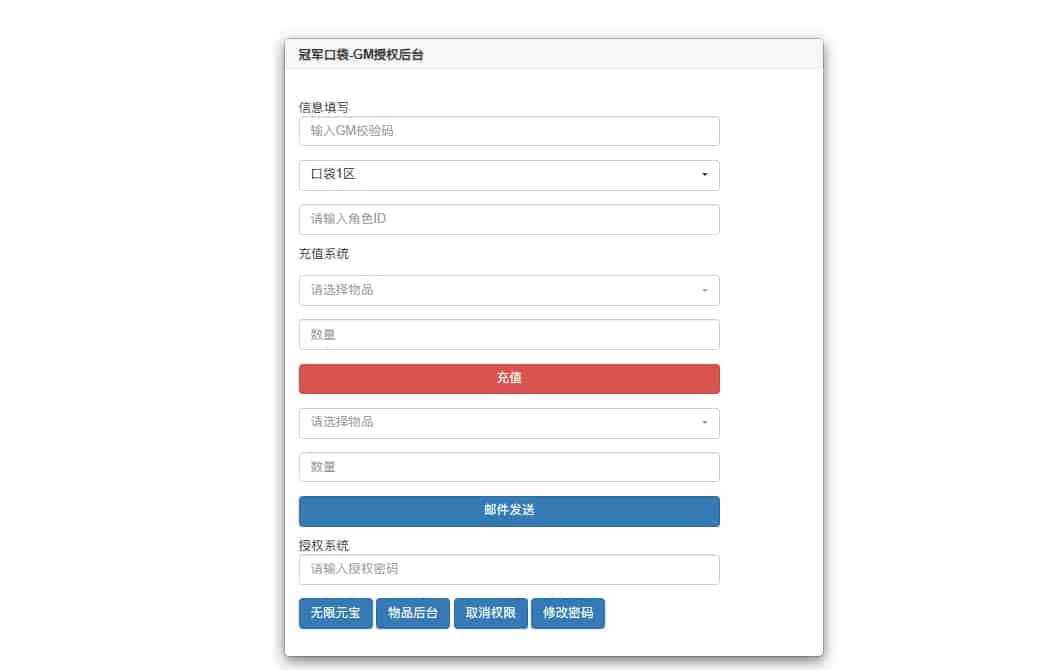Click the 冠军口袋-GM授权后台 panel title
This screenshot has width=1050, height=670.
tap(360, 55)
